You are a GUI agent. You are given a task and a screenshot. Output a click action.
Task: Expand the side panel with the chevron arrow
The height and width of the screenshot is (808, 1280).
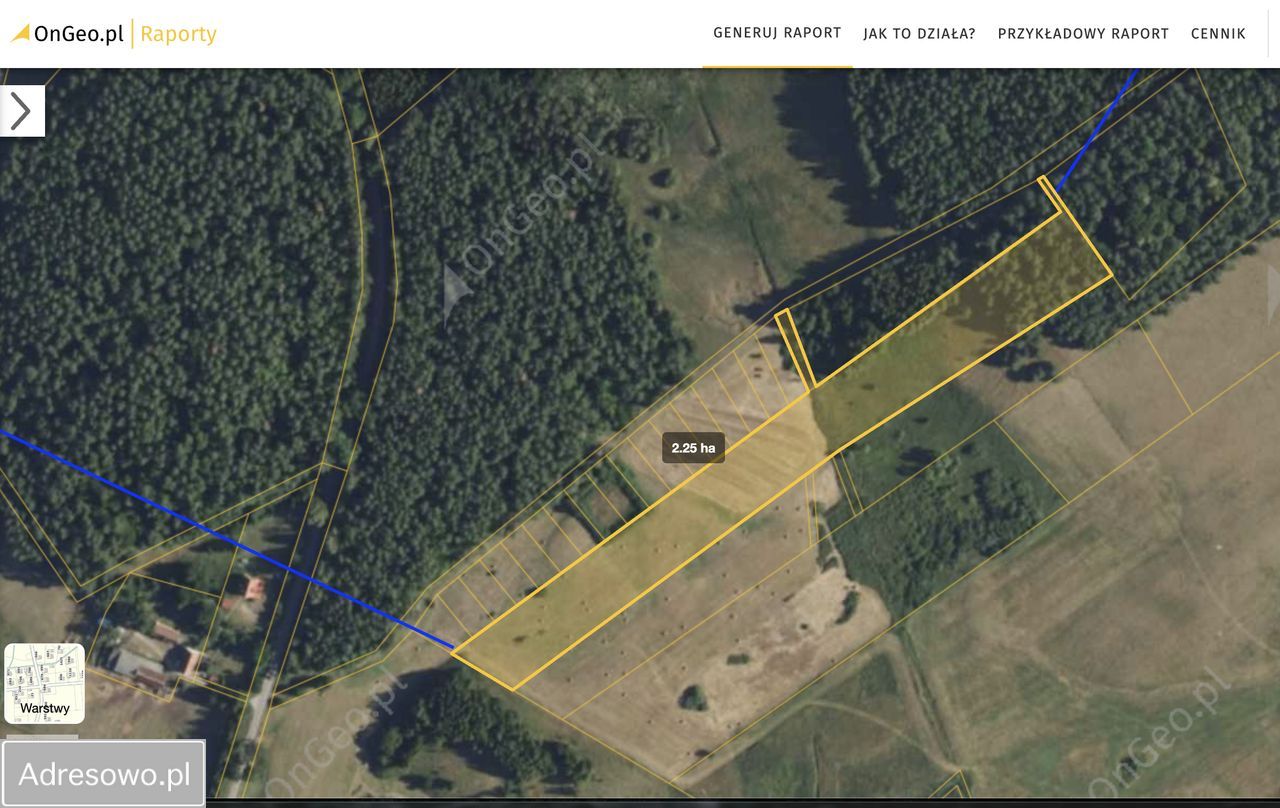pos(22,110)
